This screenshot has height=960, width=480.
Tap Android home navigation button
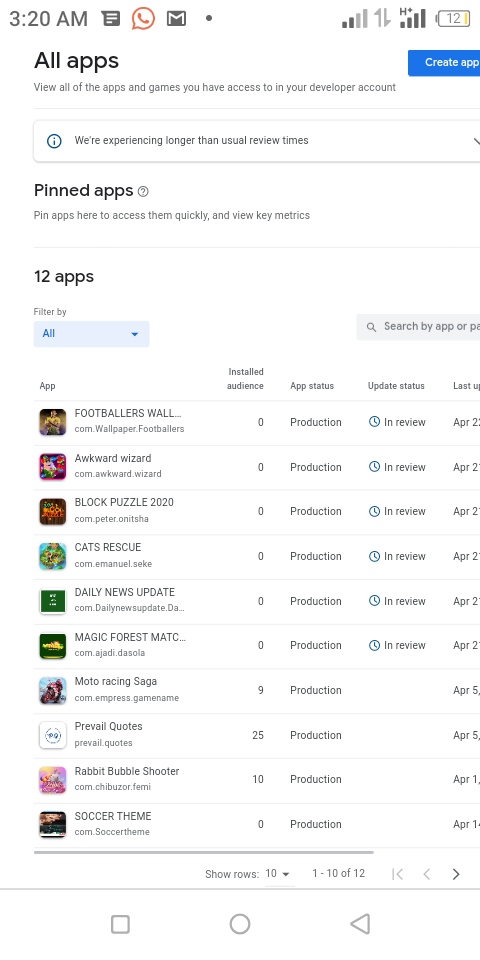pyautogui.click(x=240, y=924)
